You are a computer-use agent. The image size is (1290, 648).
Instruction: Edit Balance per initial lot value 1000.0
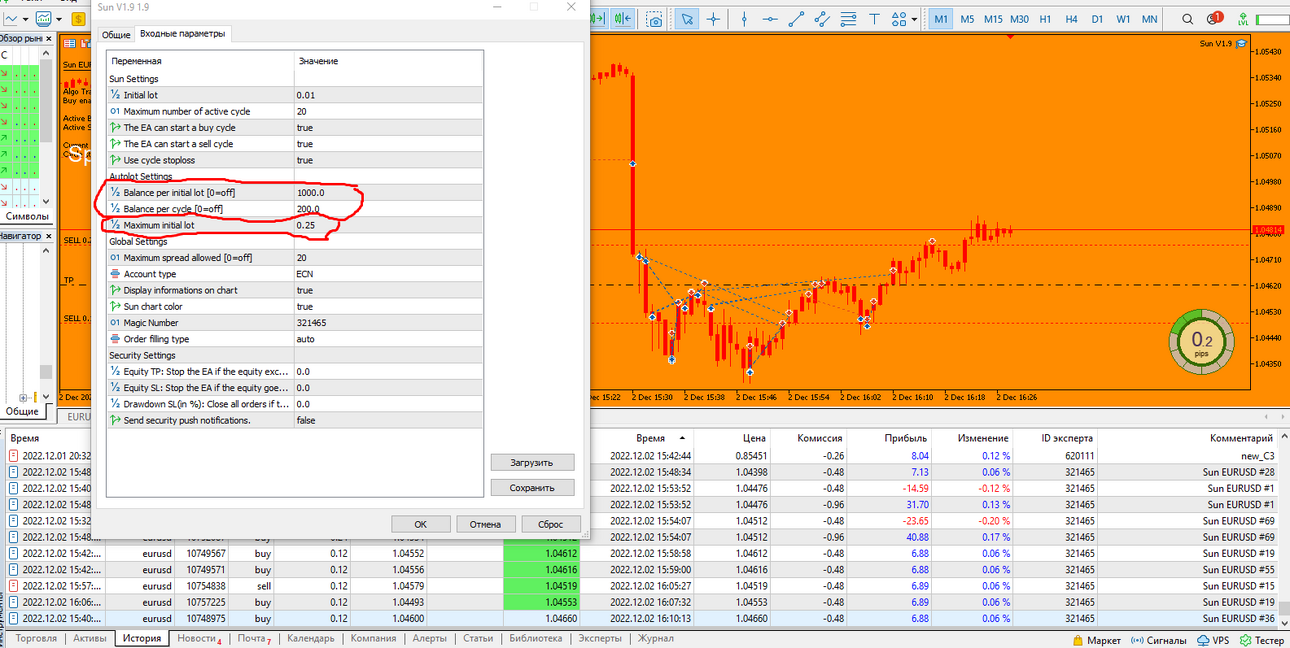click(x=388, y=192)
